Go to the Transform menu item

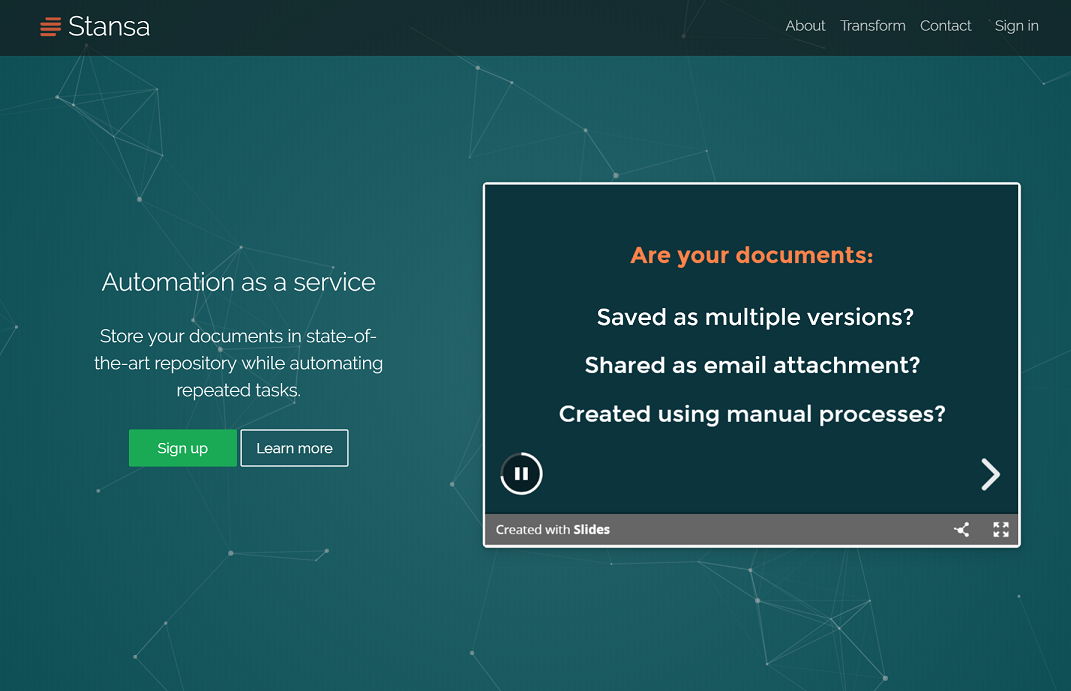tap(872, 26)
